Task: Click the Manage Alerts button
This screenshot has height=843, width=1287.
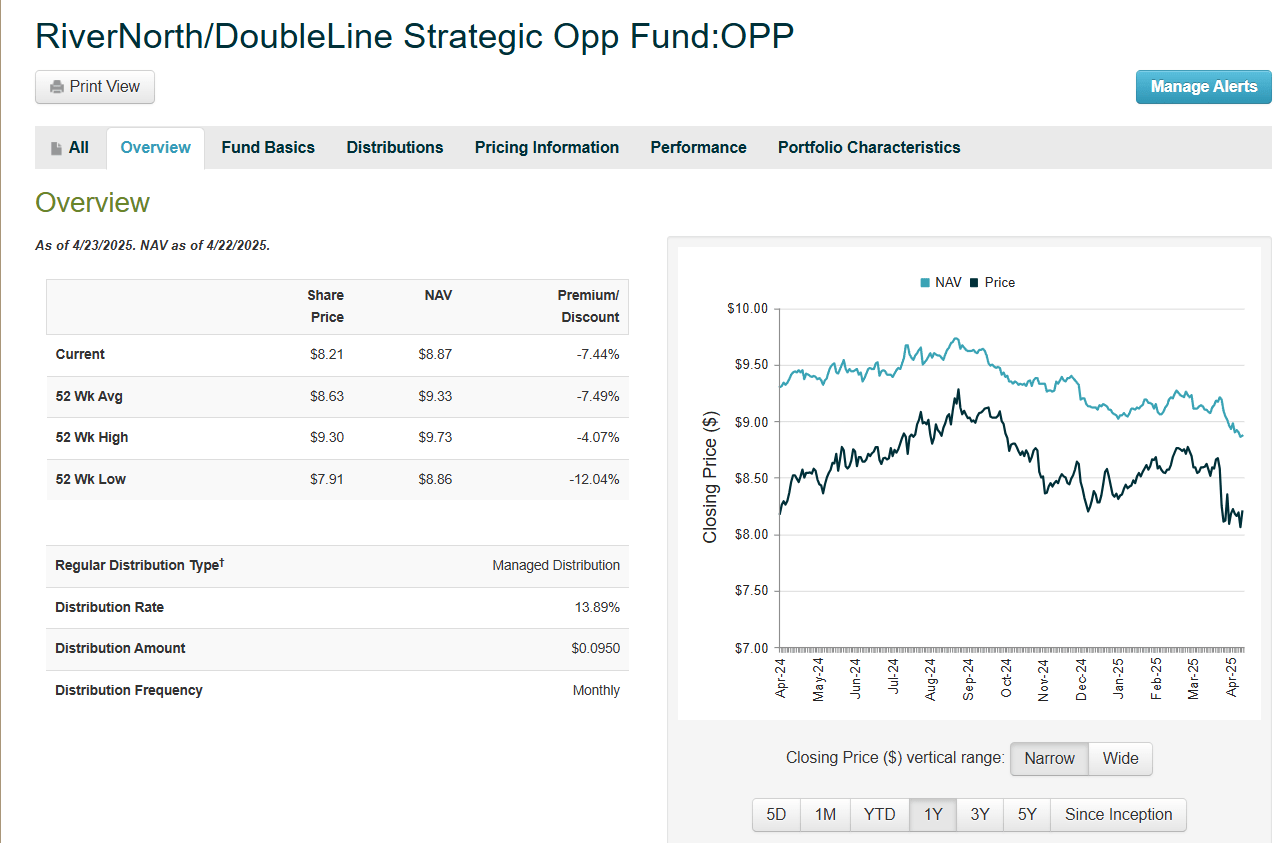Action: pos(1203,87)
